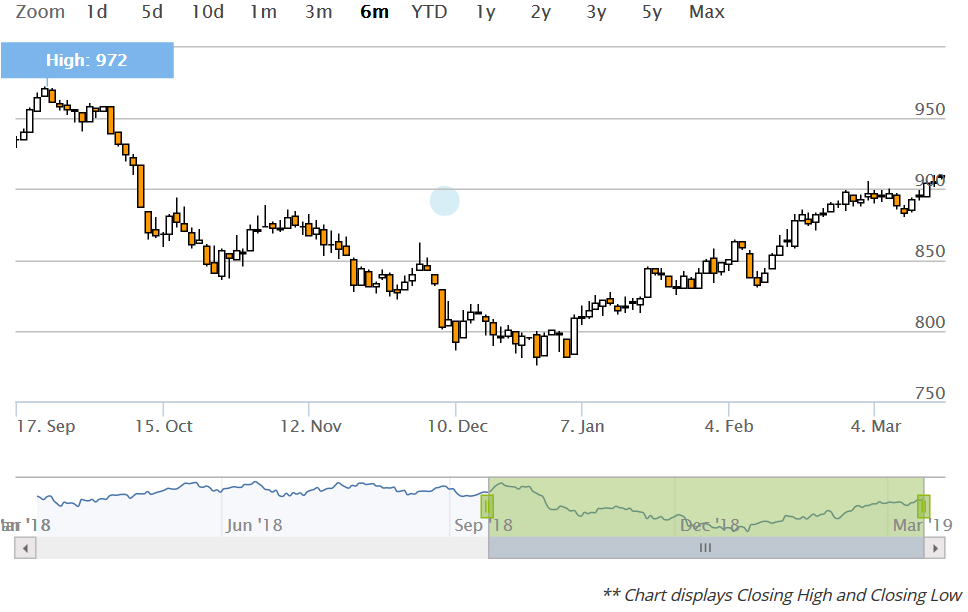The height and width of the screenshot is (612, 968).
Task: Click the right navigator range handle
Action: point(924,506)
